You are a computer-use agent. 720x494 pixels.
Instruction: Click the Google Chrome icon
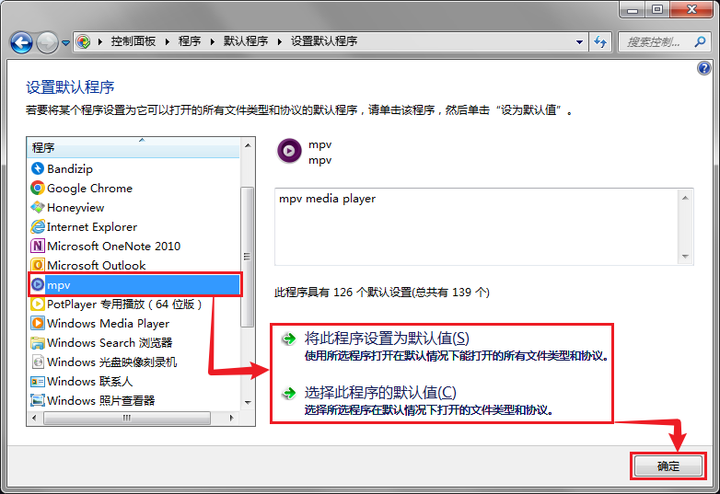(37, 188)
